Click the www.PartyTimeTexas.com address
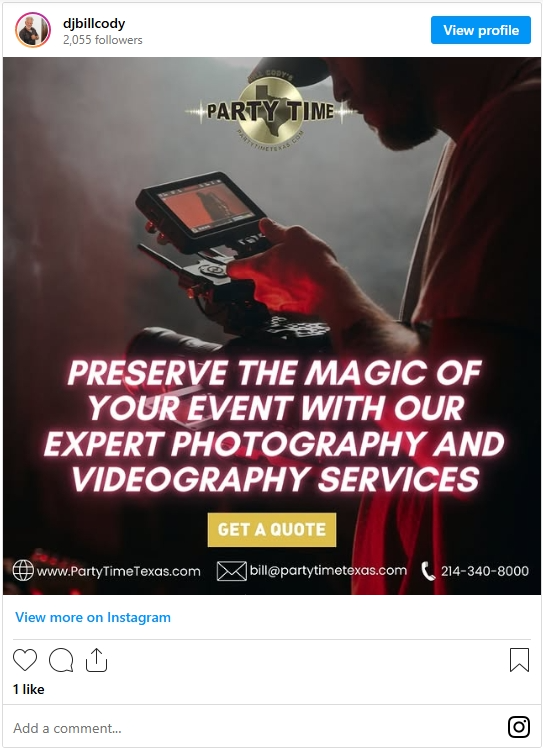Screen dimensions: 543x750 [119, 572]
